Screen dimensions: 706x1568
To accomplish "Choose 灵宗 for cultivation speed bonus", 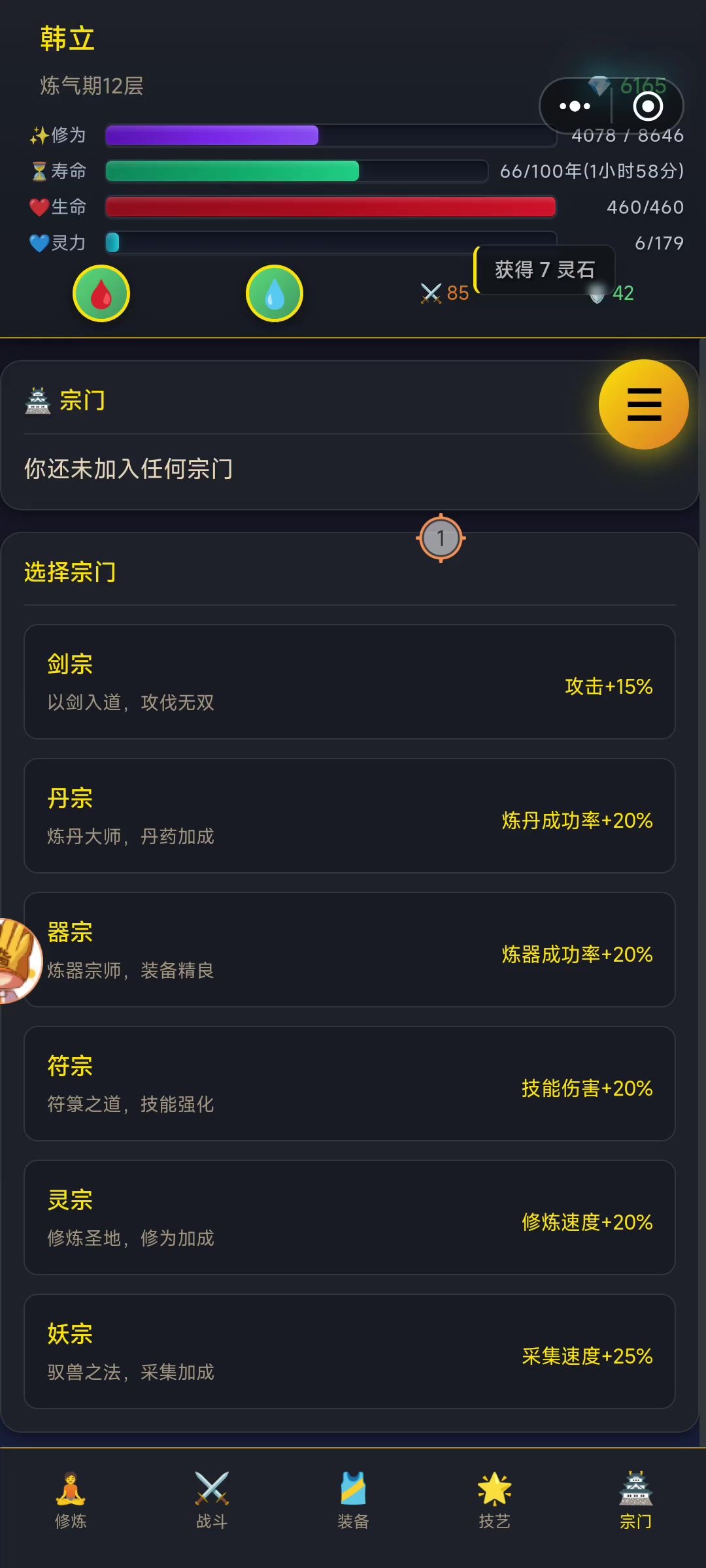I will coord(350,1218).
